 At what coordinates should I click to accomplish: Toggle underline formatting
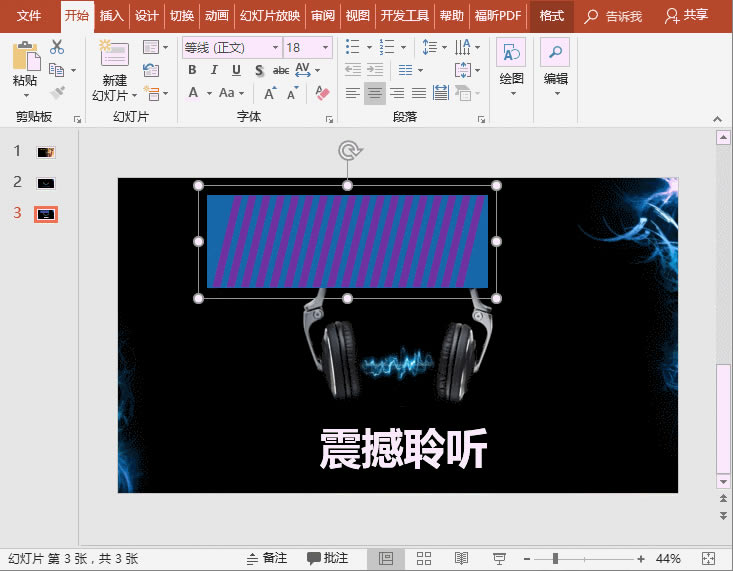click(x=236, y=70)
